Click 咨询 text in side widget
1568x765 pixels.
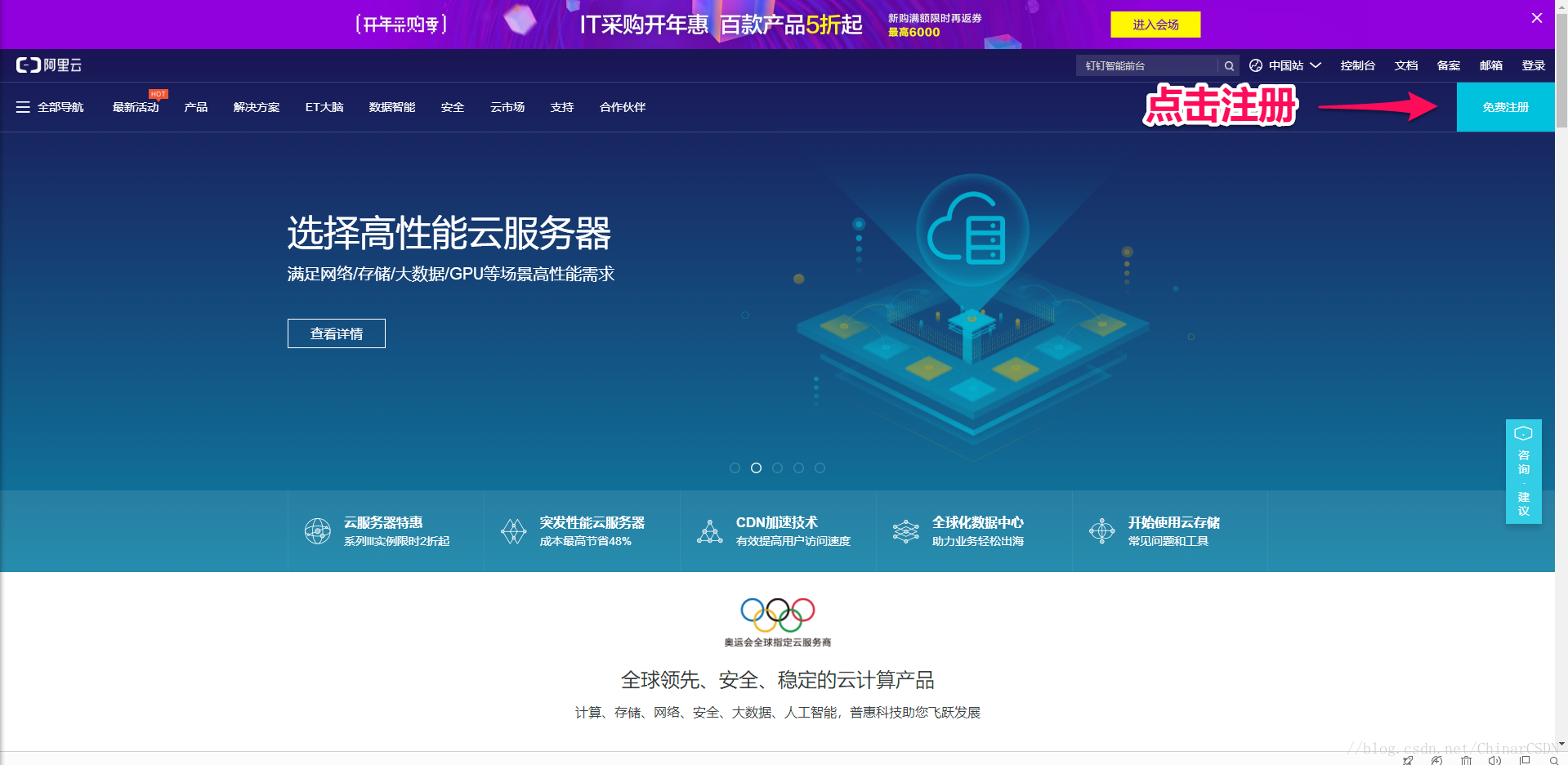coord(1524,462)
